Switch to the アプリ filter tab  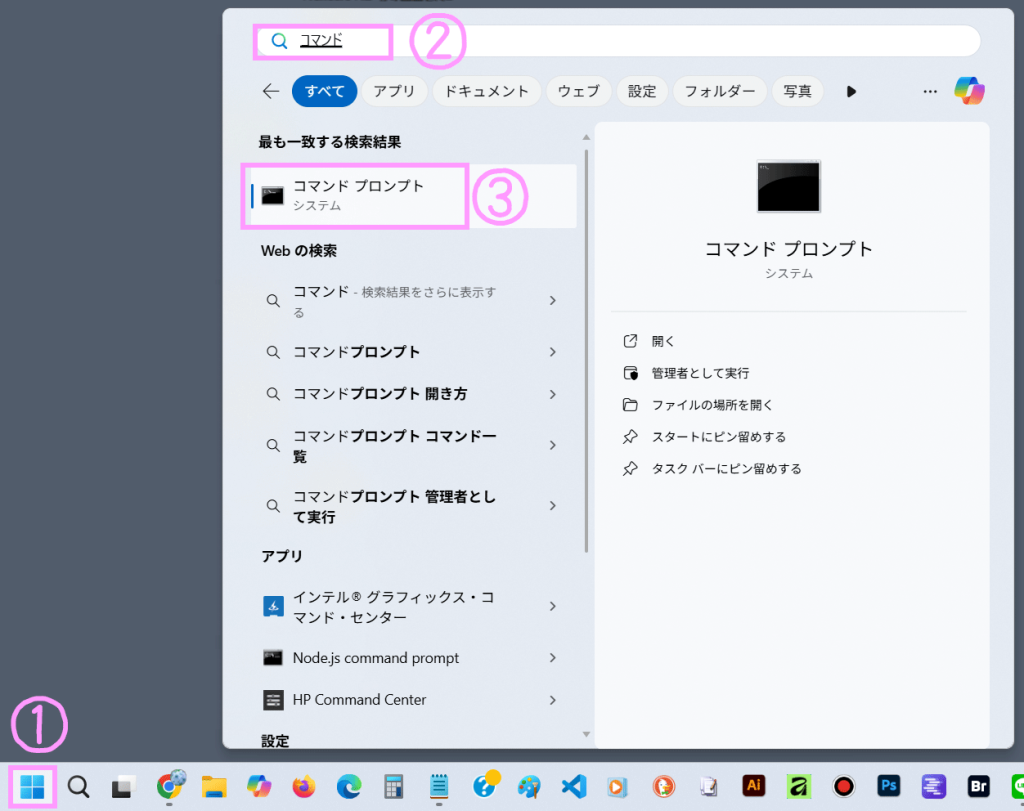click(394, 91)
